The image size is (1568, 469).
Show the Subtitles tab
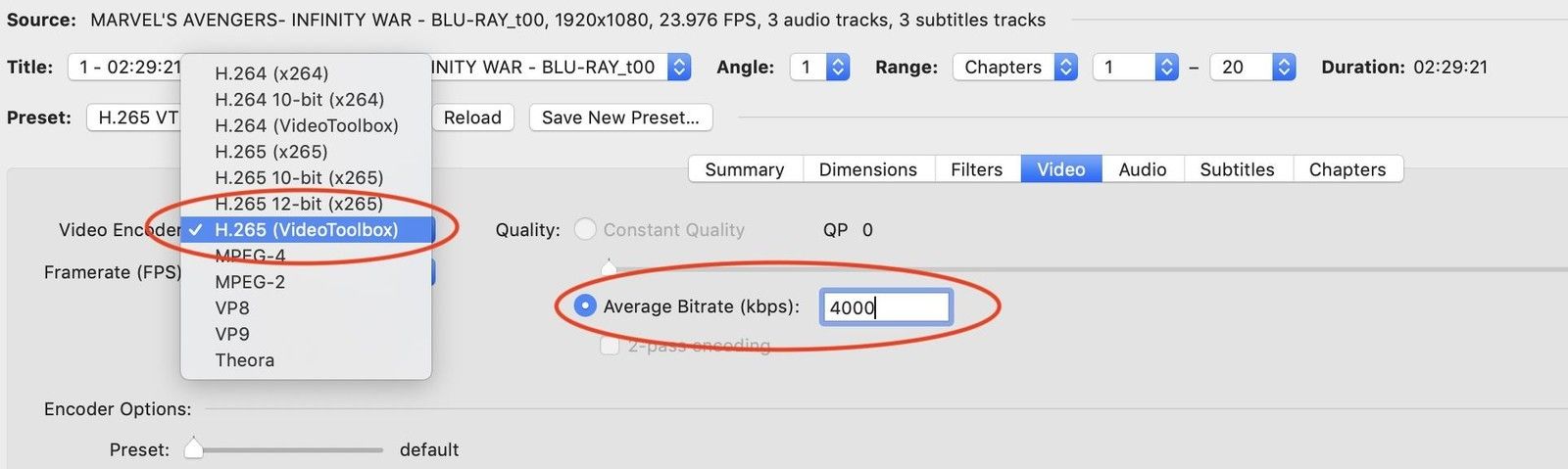(x=1237, y=169)
